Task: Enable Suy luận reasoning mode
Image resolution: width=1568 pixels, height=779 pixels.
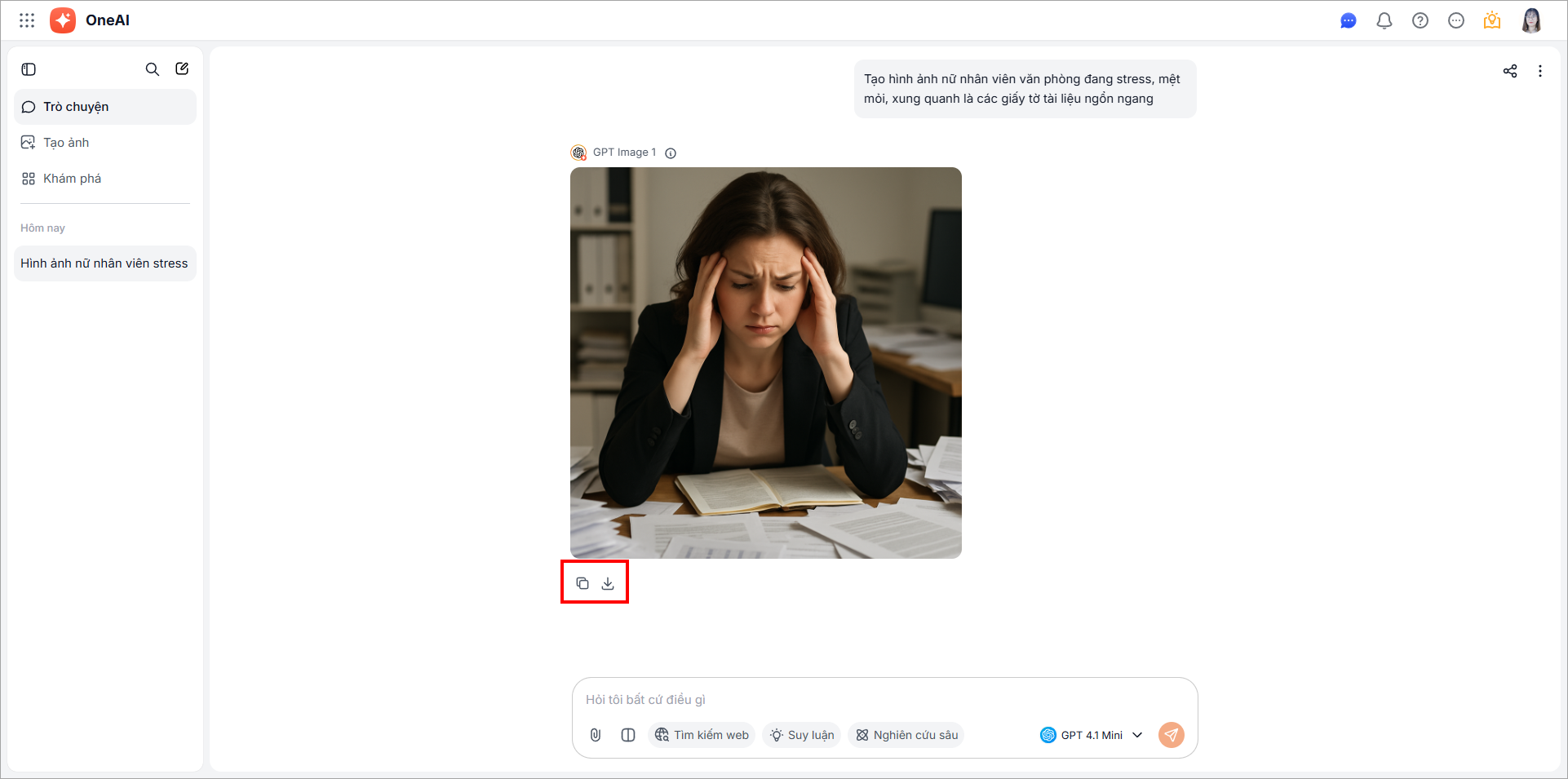Action: pyautogui.click(x=801, y=735)
